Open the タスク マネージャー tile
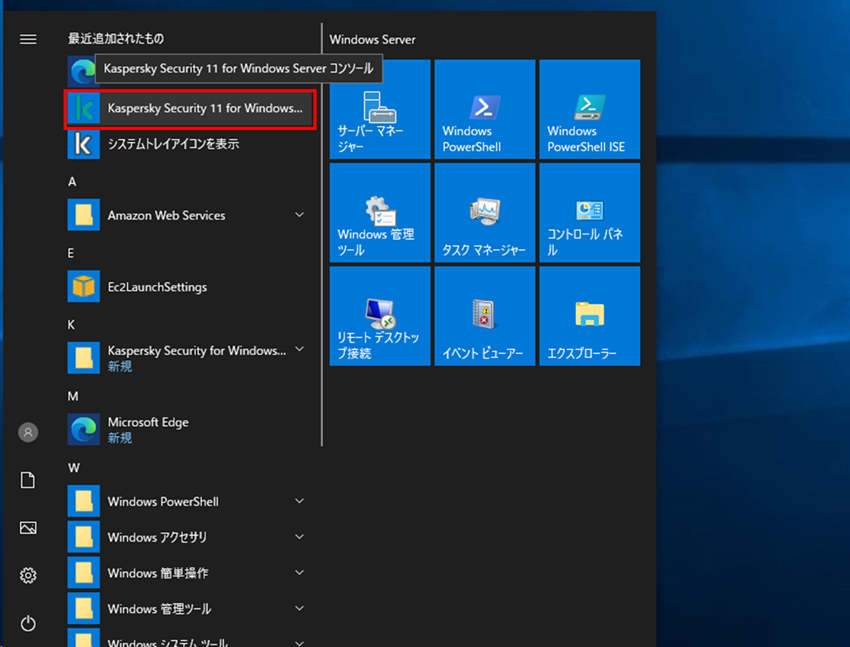Screen dimensions: 850x647 coord(485,213)
